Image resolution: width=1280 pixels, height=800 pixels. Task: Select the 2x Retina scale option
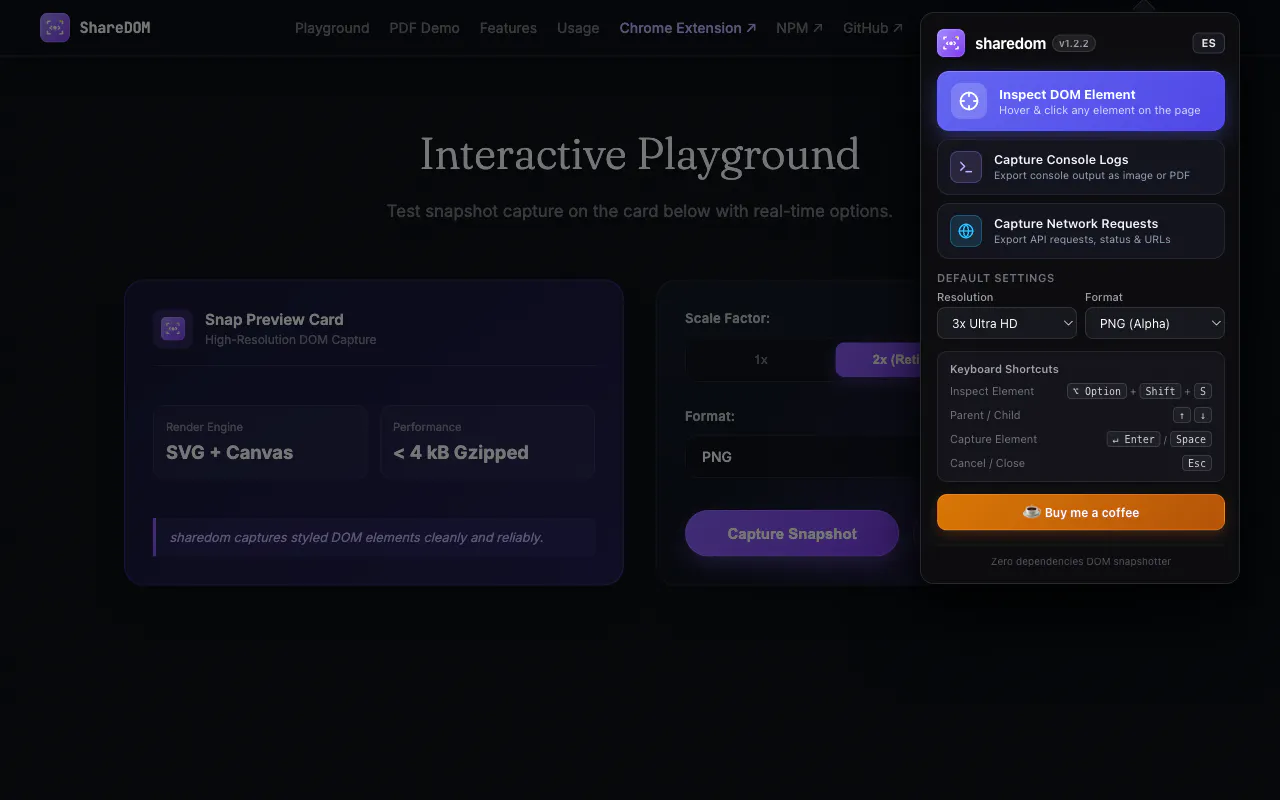point(878,360)
